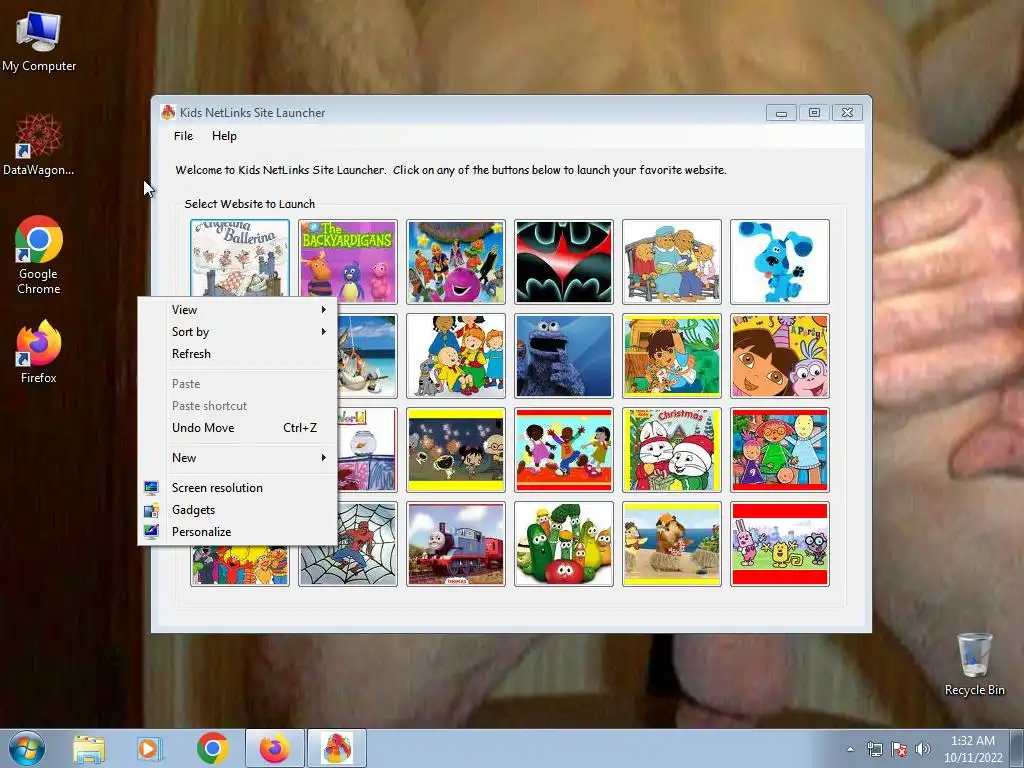This screenshot has width=1024, height=768.
Task: Open the Cookie Monster site button
Action: (x=564, y=356)
